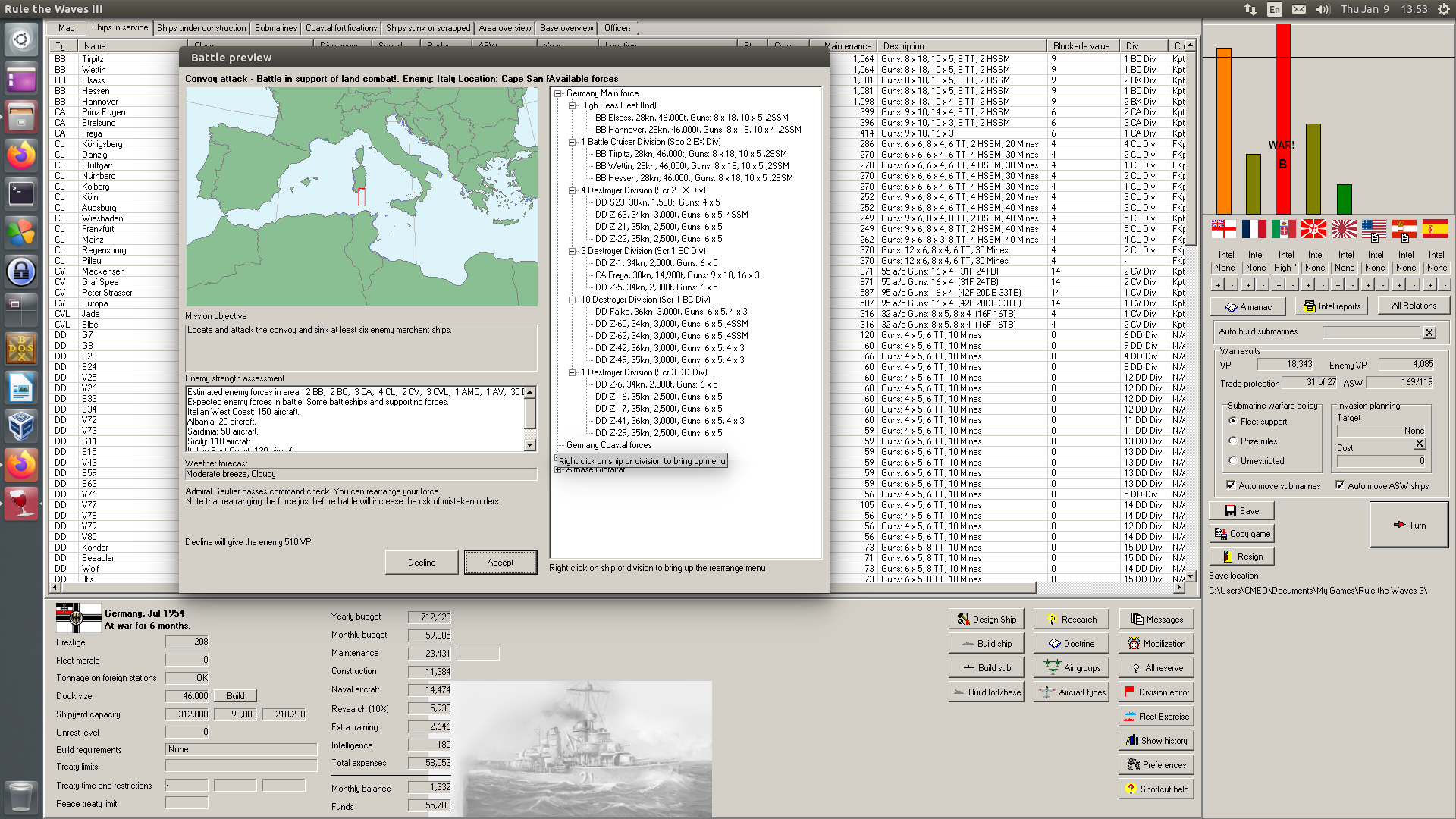Open the Aircraft types list
1456x819 pixels.
[1071, 692]
